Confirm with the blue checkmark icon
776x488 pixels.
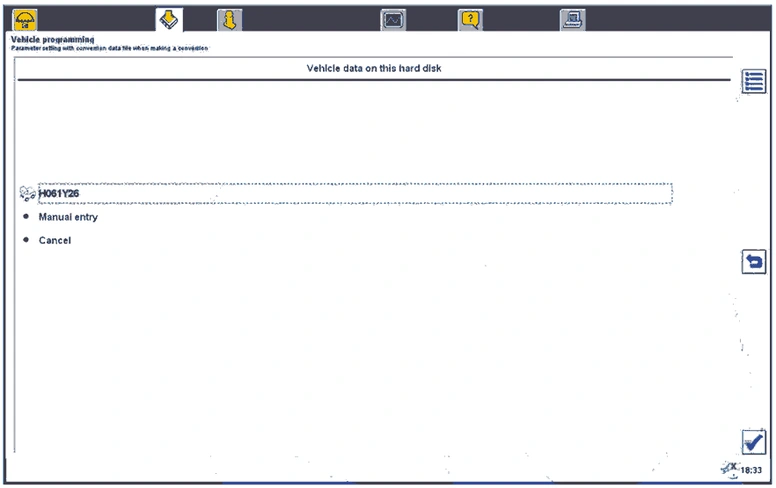tap(753, 441)
